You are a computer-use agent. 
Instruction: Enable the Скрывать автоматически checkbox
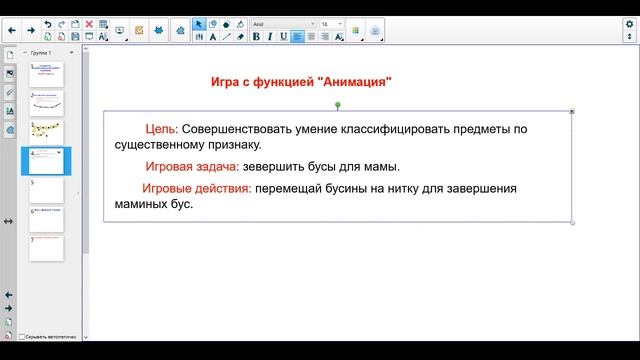tap(22, 337)
